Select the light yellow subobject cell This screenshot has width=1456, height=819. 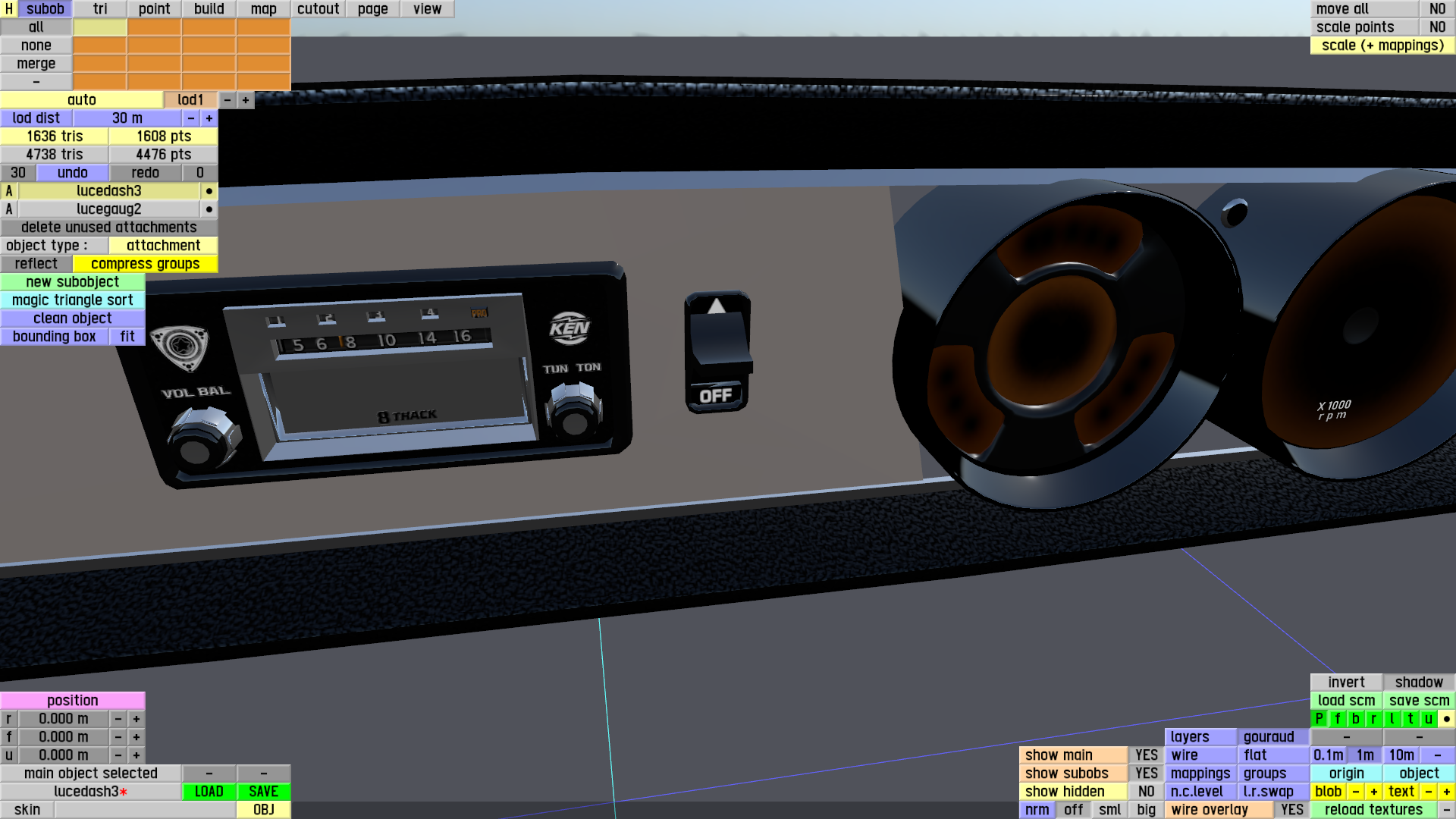point(99,27)
